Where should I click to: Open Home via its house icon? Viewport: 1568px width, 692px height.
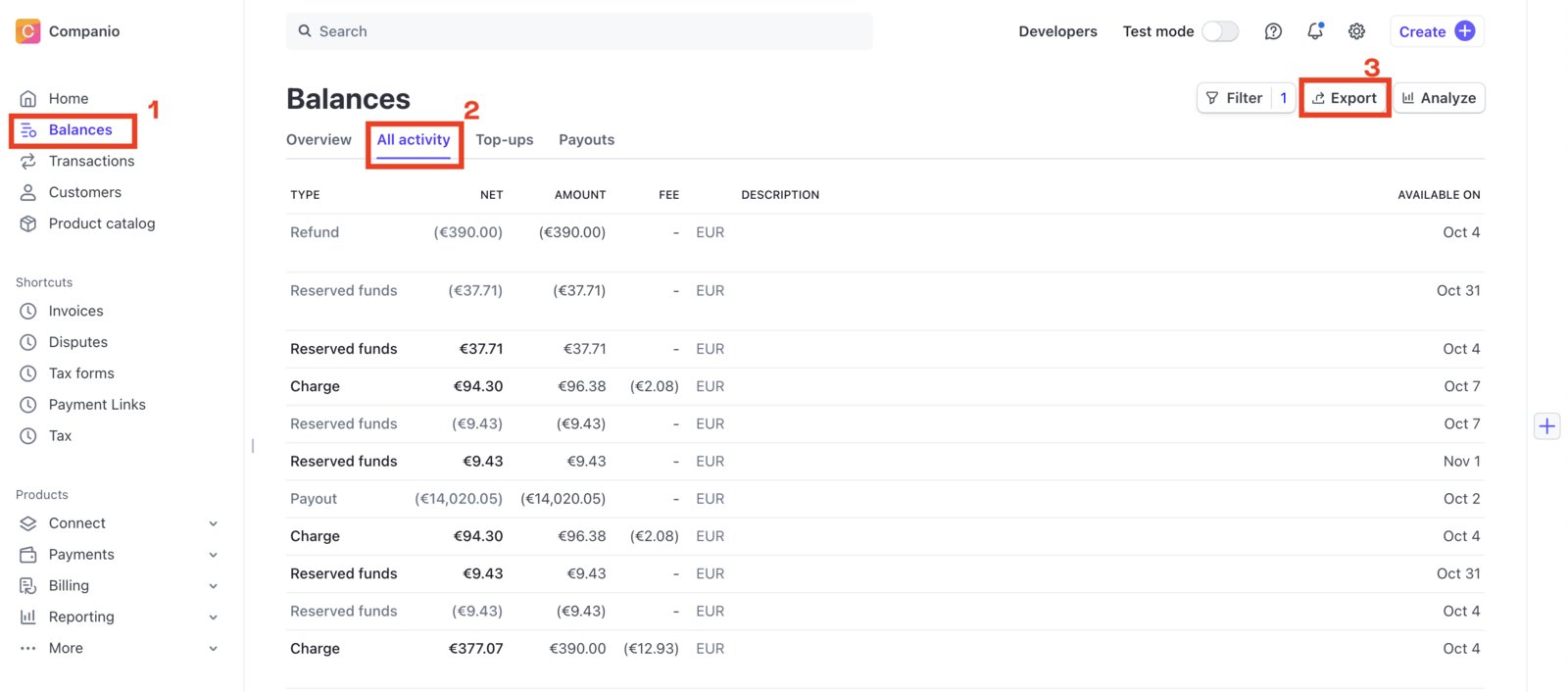(28, 99)
